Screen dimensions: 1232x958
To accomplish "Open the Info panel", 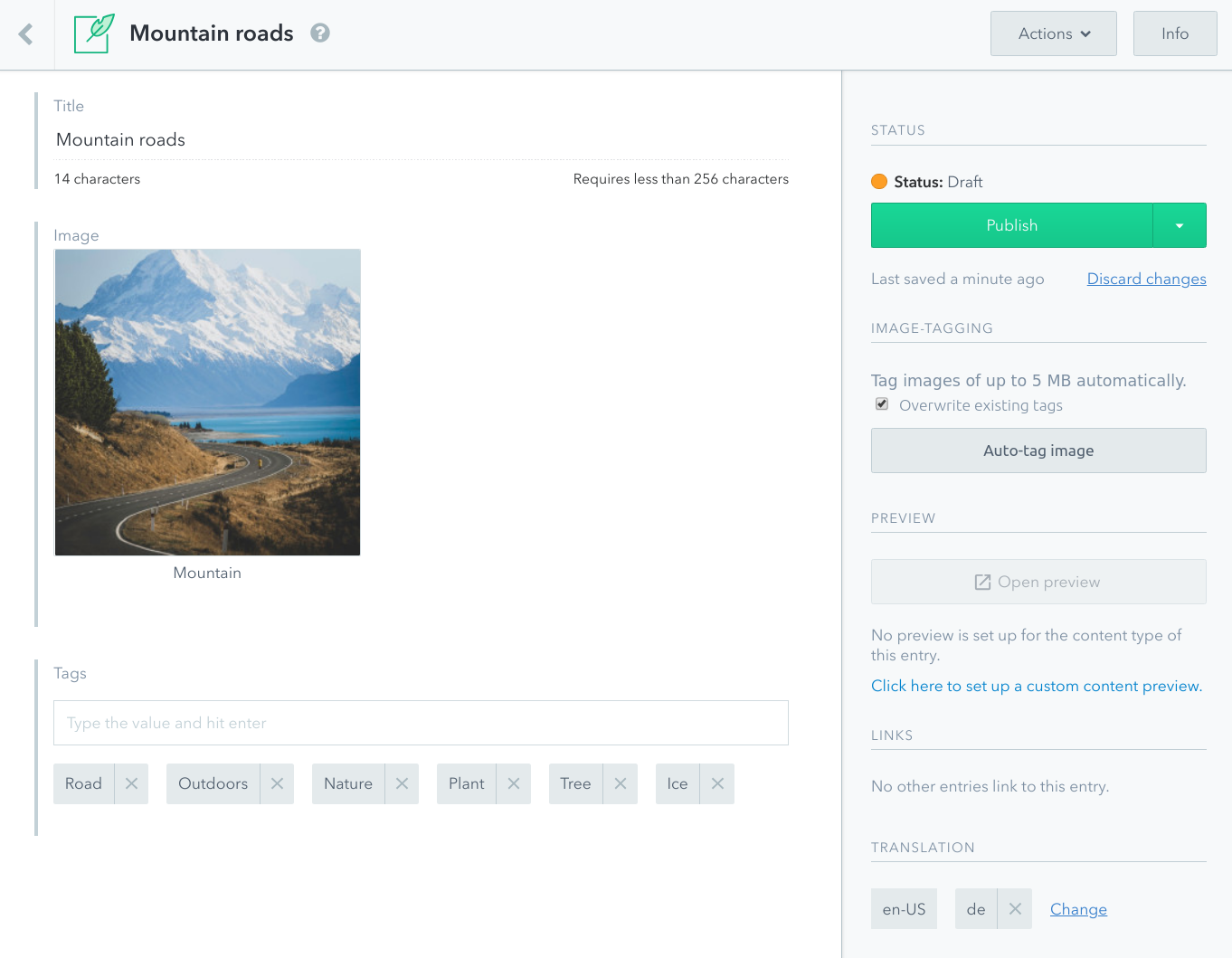I will (1175, 33).
